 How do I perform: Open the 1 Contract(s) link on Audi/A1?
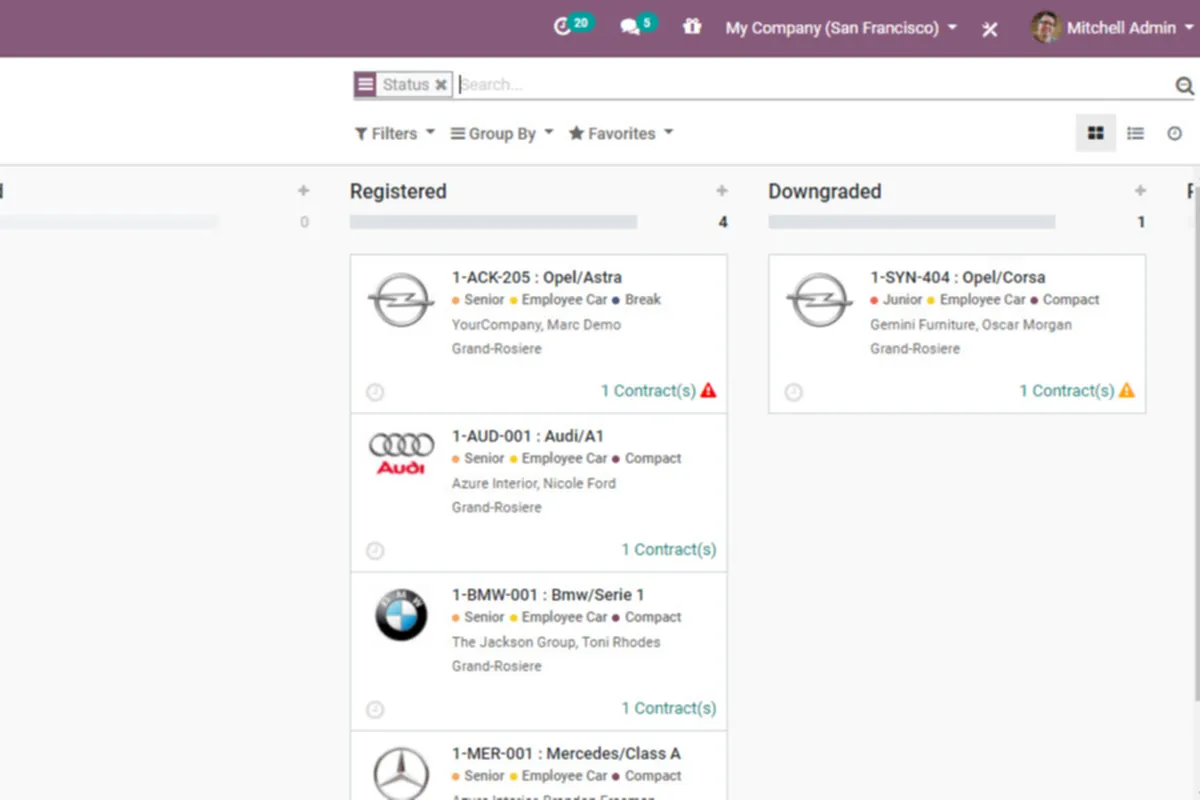(x=669, y=549)
